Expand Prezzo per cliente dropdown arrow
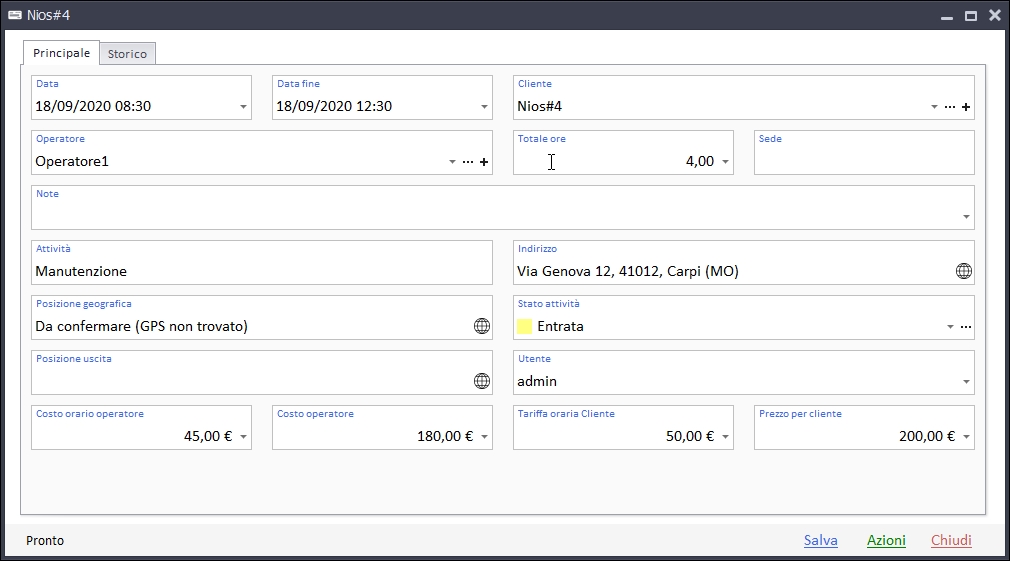Image resolution: width=1010 pixels, height=561 pixels. coord(967,437)
